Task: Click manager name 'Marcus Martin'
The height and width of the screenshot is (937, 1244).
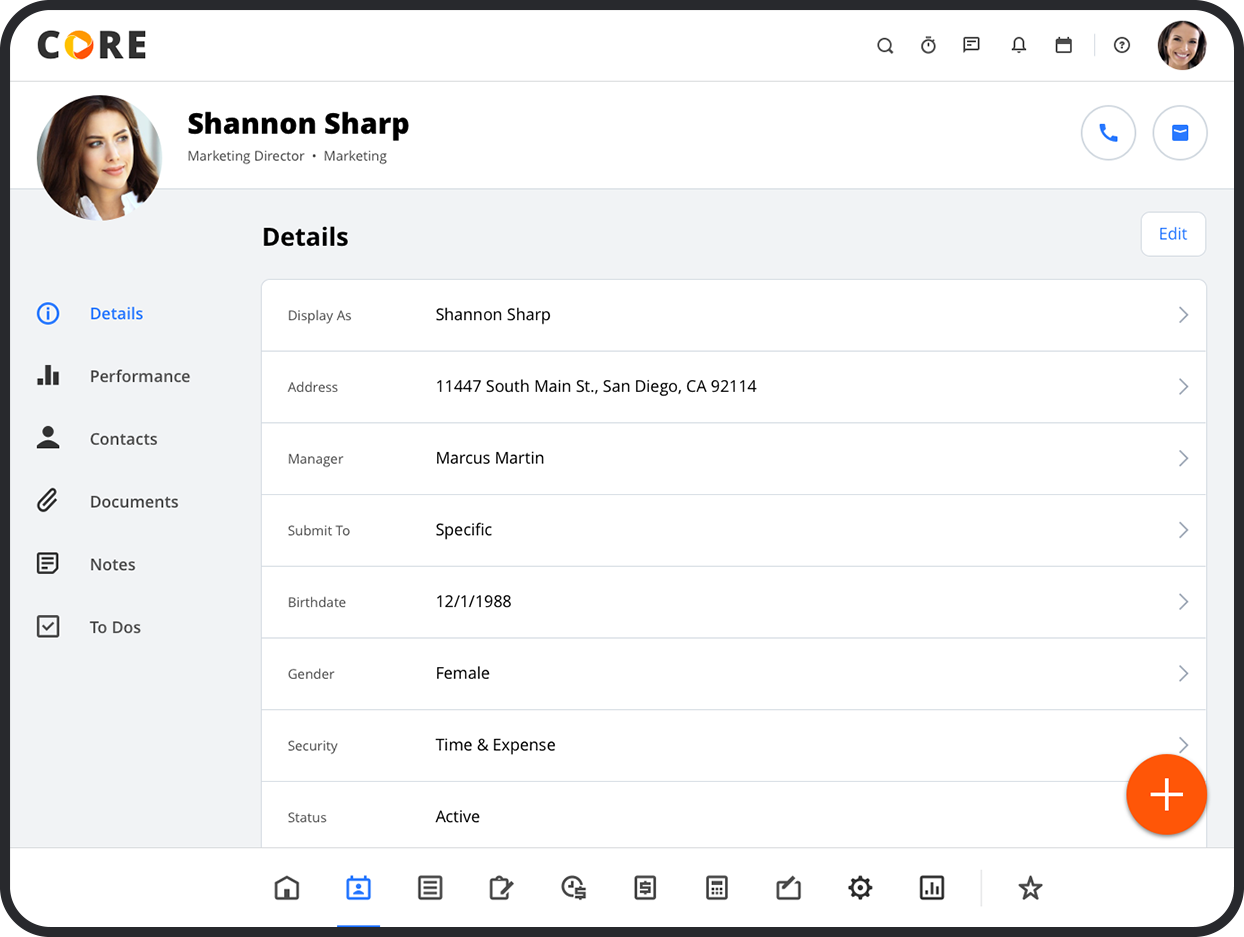Action: tap(490, 458)
